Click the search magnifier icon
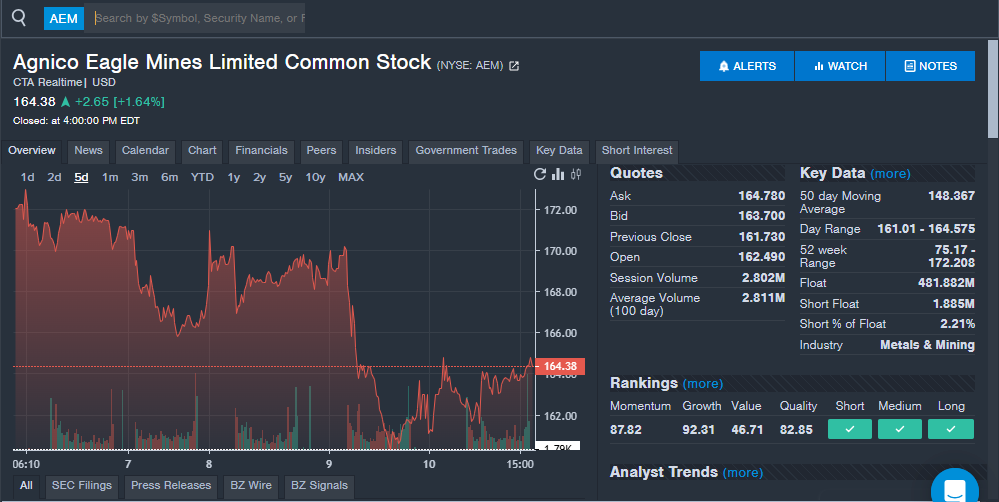This screenshot has width=999, height=502. [x=19, y=18]
